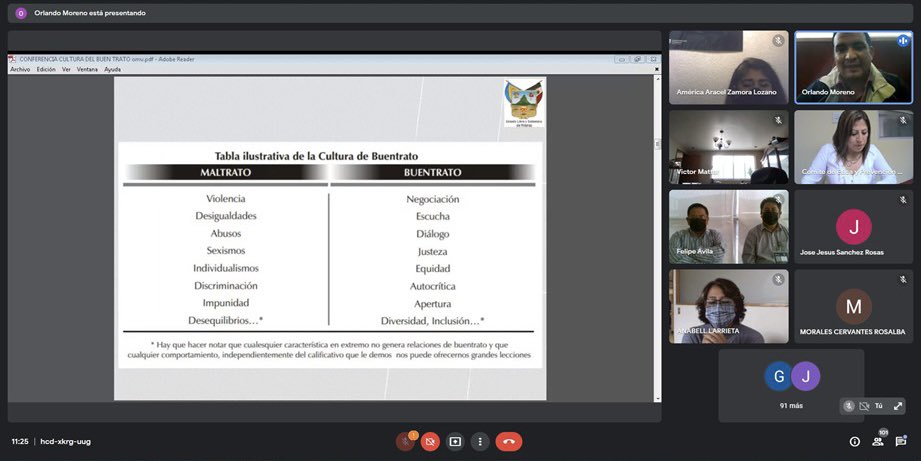Select Felipe Ávila's video tile
This screenshot has width=921, height=461.
pyautogui.click(x=729, y=227)
